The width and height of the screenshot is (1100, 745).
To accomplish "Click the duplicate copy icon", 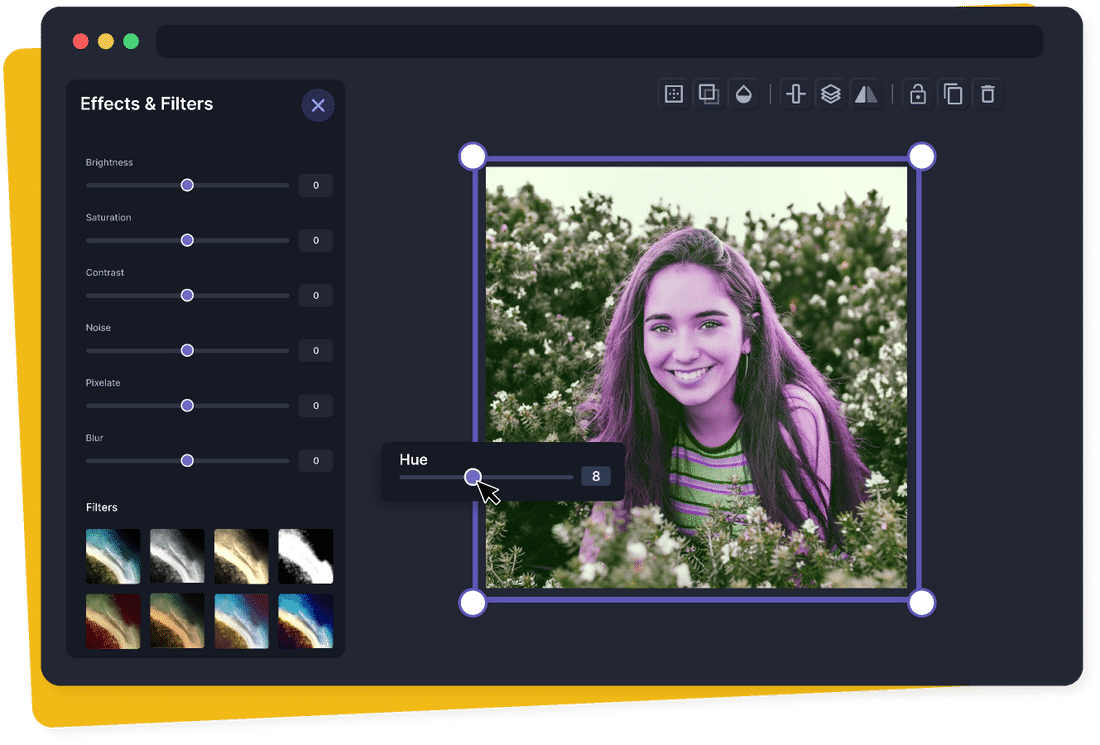I will [x=953, y=94].
